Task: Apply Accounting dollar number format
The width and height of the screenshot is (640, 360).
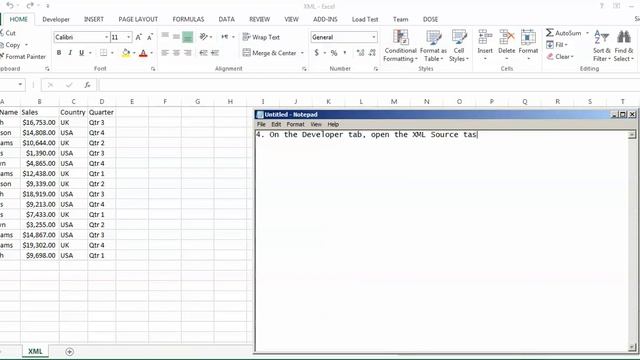Action: pos(316,53)
